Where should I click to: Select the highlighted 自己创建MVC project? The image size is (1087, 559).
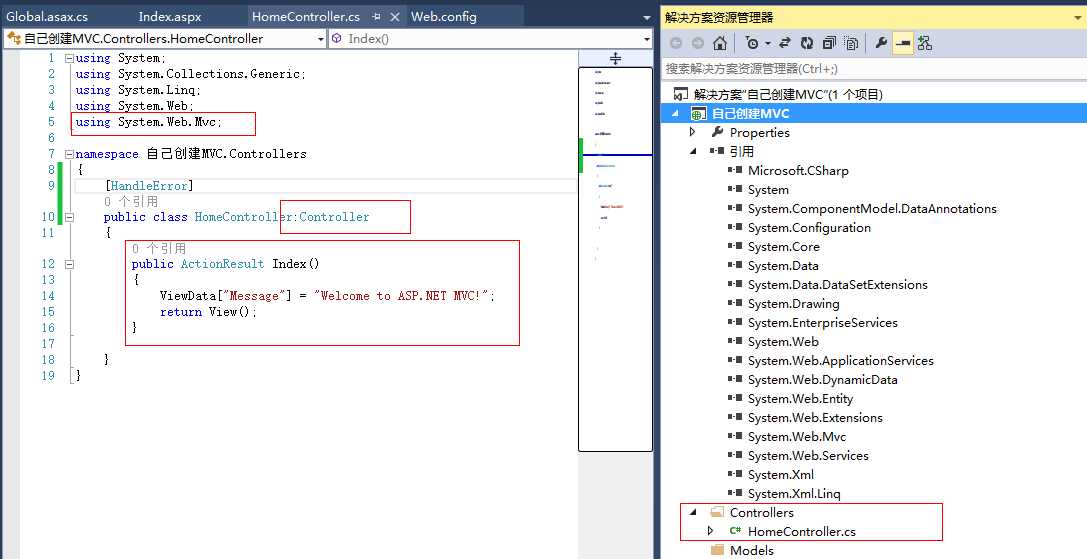click(x=751, y=114)
